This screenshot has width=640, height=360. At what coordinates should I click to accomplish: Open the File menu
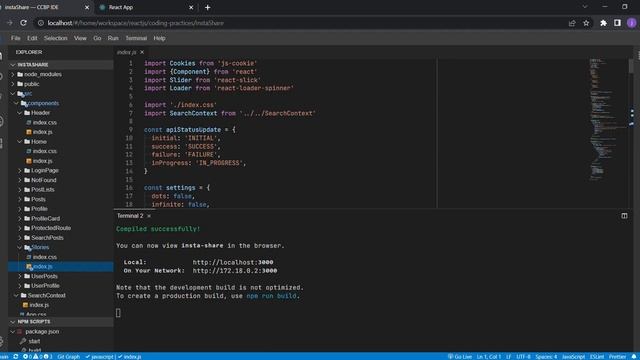(x=16, y=38)
